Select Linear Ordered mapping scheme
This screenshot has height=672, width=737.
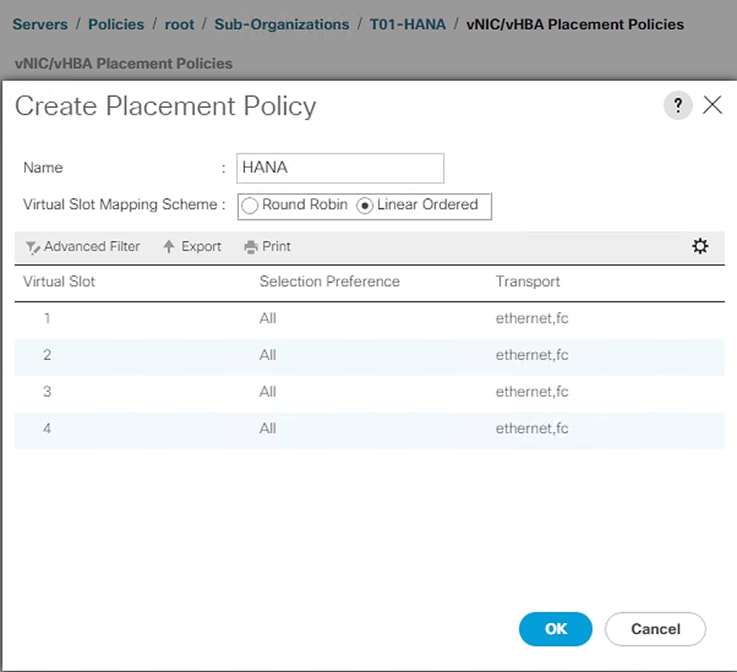[x=366, y=205]
